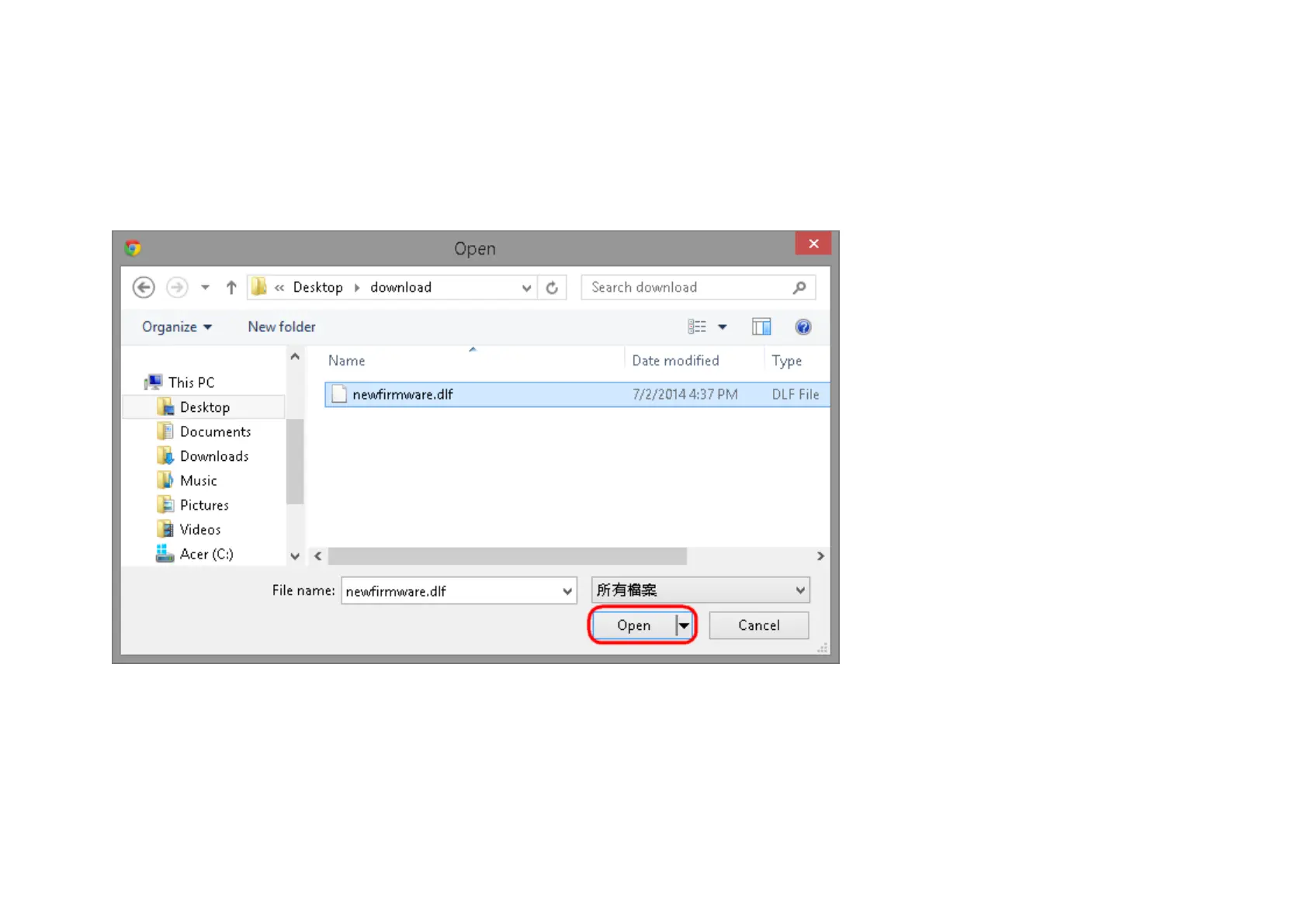1307x924 pixels.
Task: Click the newfirmware.dlf file icon
Action: (x=339, y=394)
